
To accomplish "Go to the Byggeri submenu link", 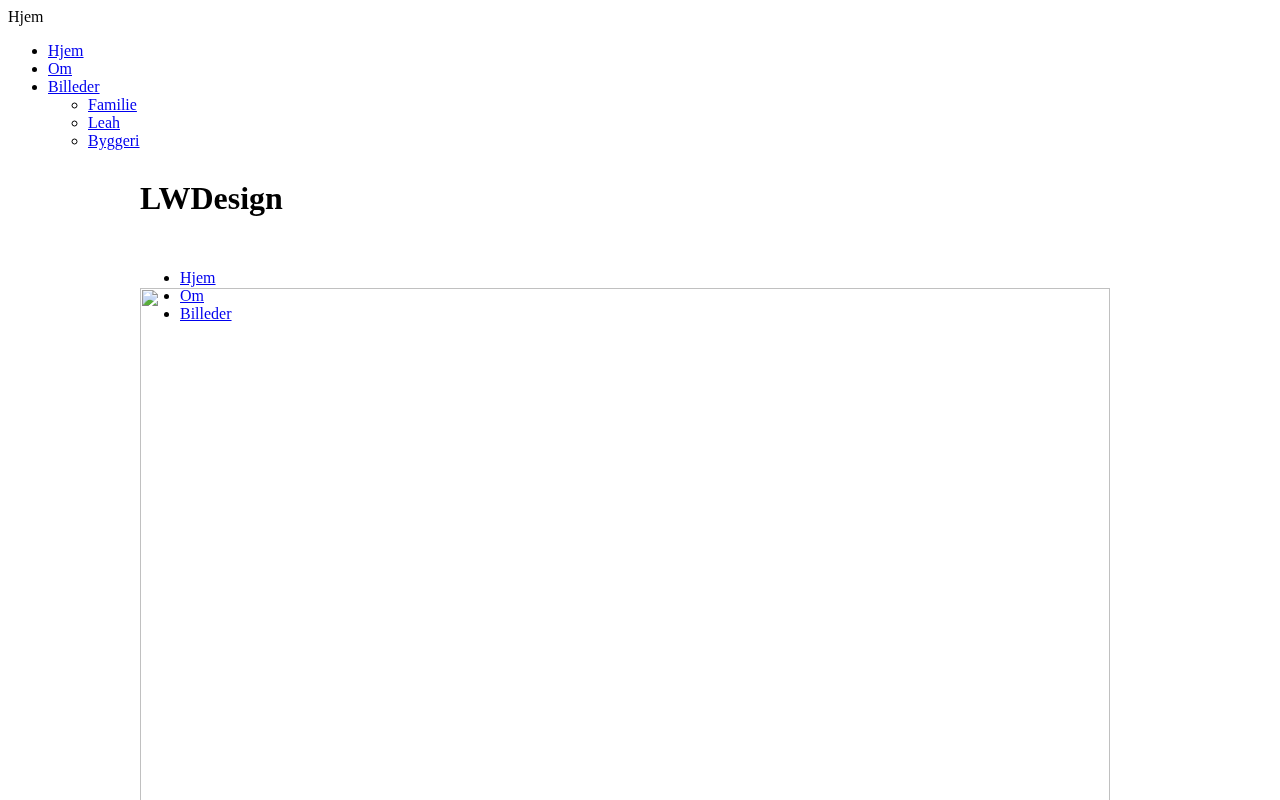I will coord(114,141).
